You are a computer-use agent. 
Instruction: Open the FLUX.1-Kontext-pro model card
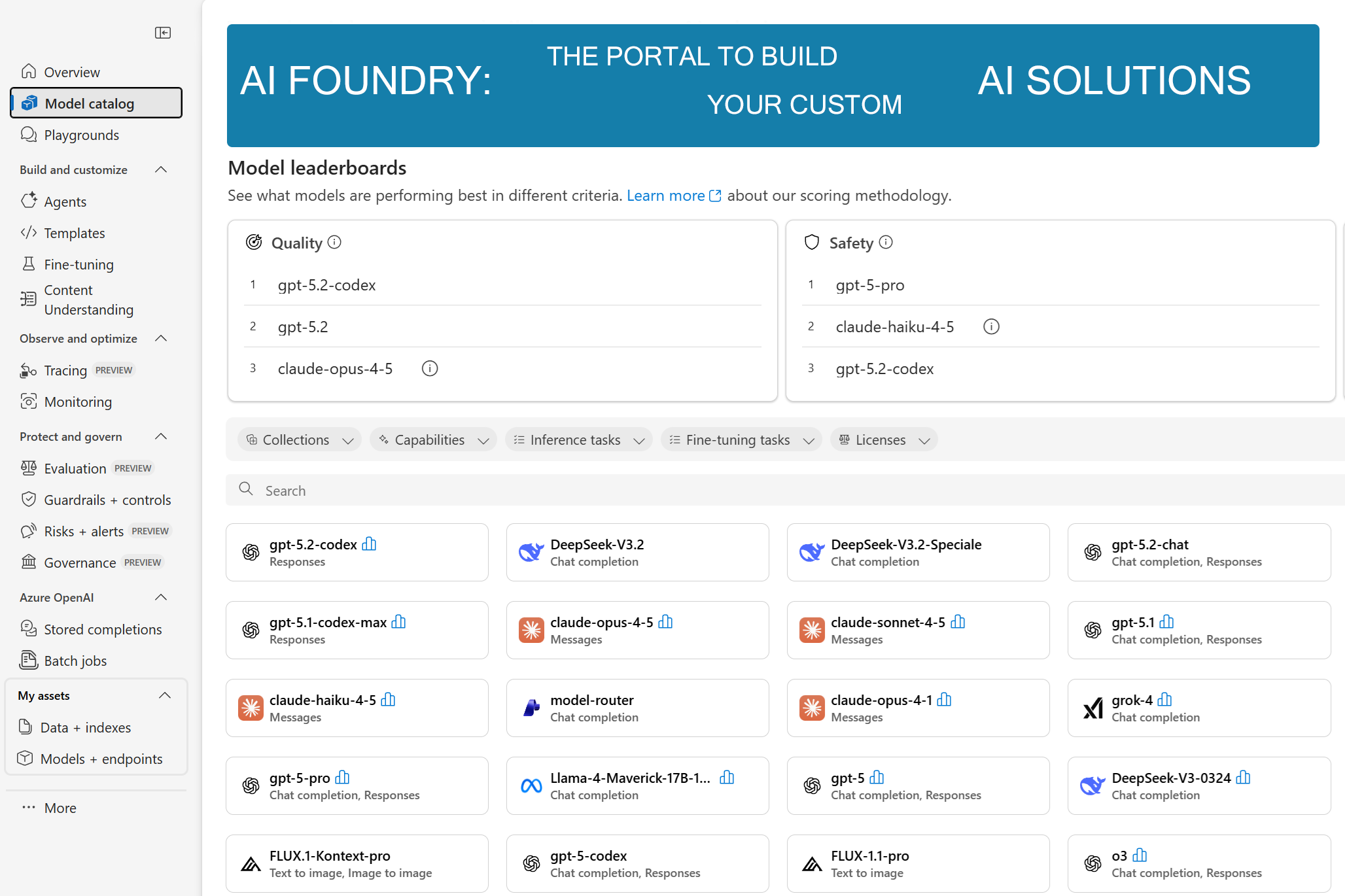(x=357, y=863)
